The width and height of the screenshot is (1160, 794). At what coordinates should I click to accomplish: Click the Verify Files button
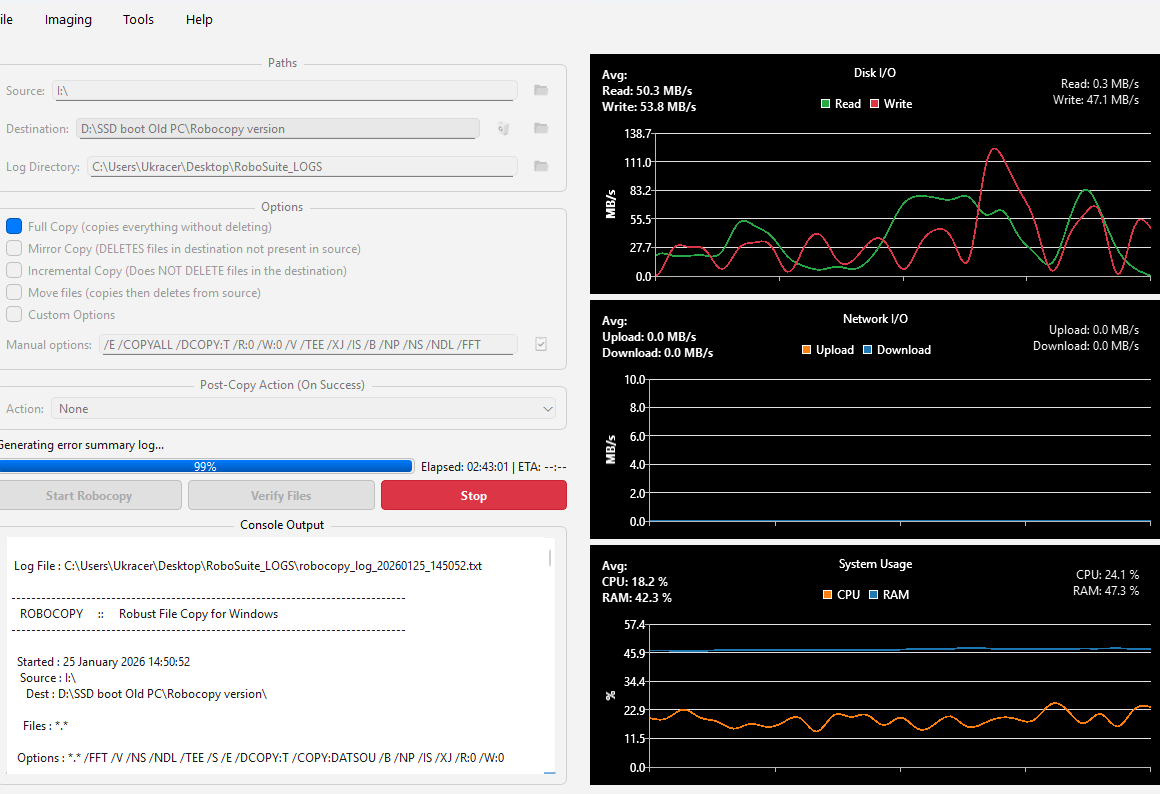point(281,496)
